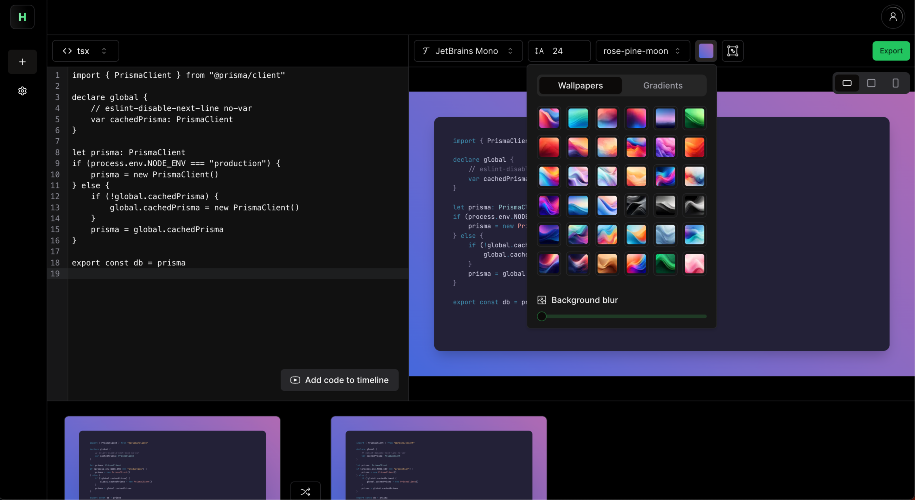Select the square aspect ratio icon
915x500 pixels.
[x=871, y=83]
